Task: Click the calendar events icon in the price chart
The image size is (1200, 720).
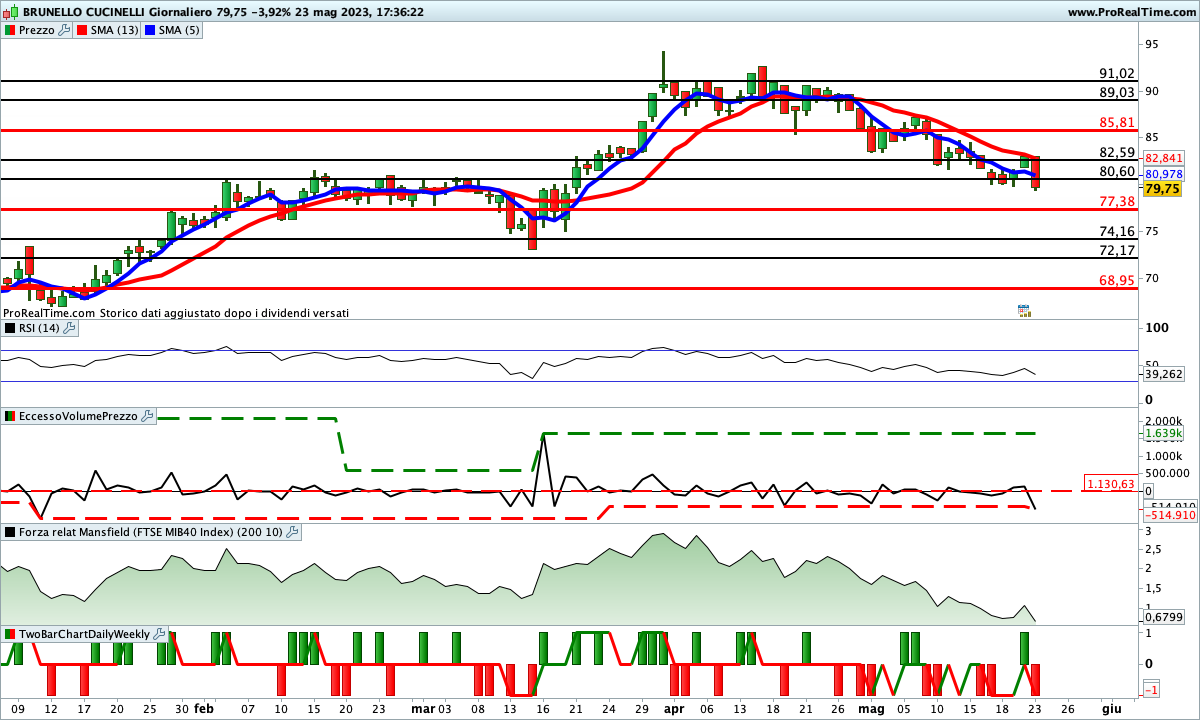Action: coord(1024,311)
